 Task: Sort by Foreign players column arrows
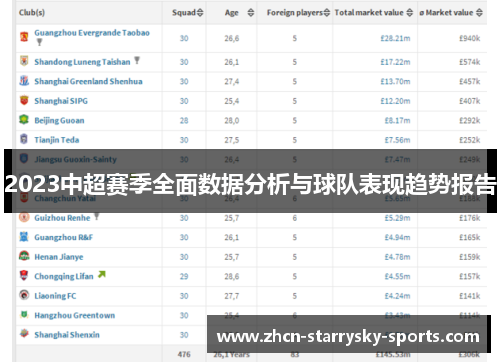tap(327, 13)
